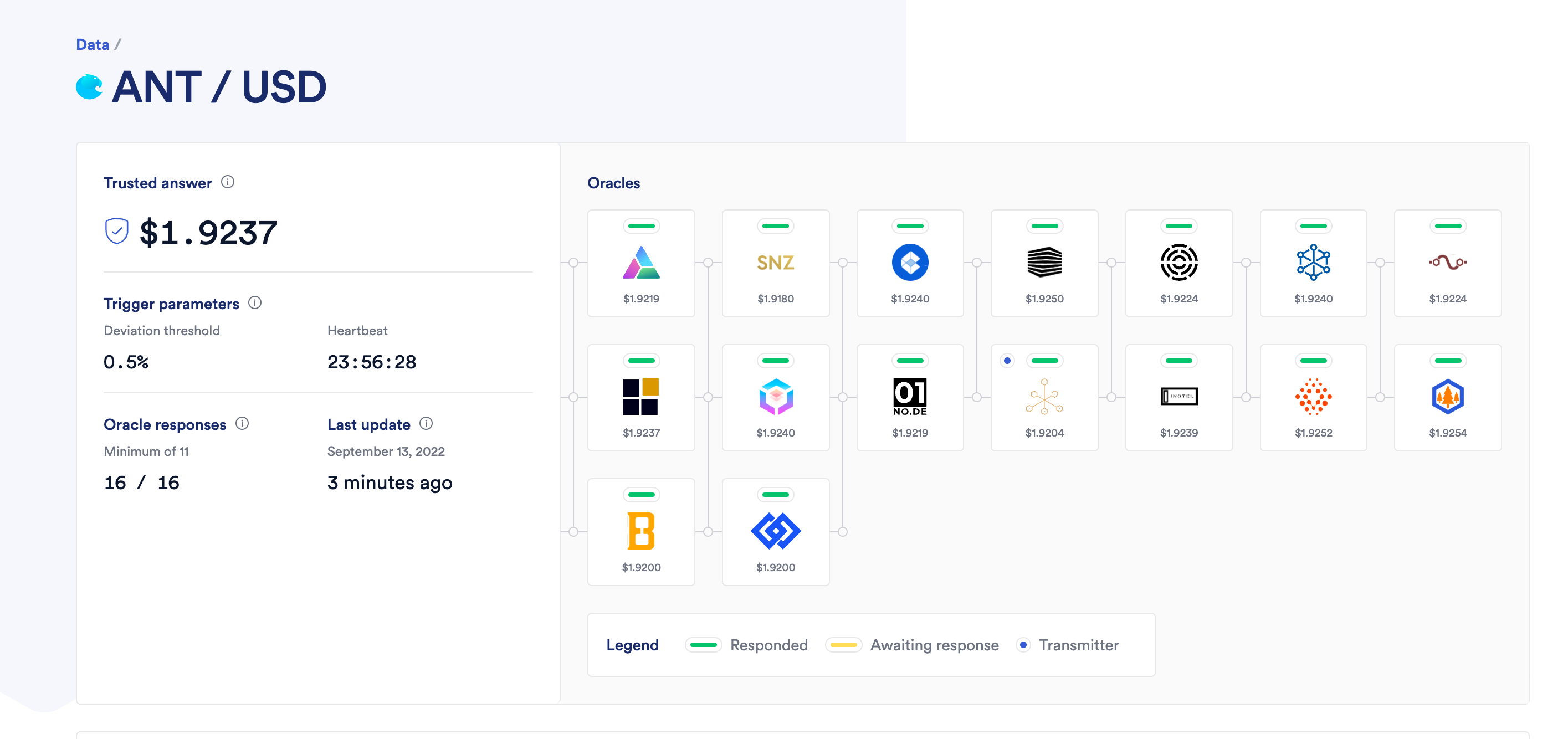Click the Last update info icon
The height and width of the screenshot is (739, 1568).
[x=426, y=423]
